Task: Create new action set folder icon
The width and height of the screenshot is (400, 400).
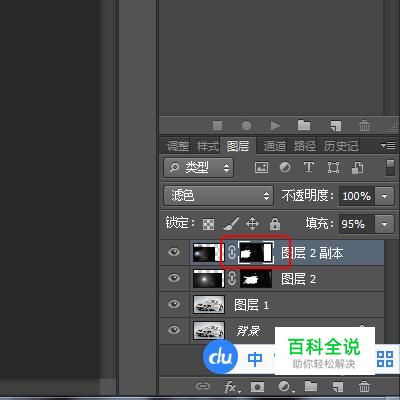Action: pos(304,125)
